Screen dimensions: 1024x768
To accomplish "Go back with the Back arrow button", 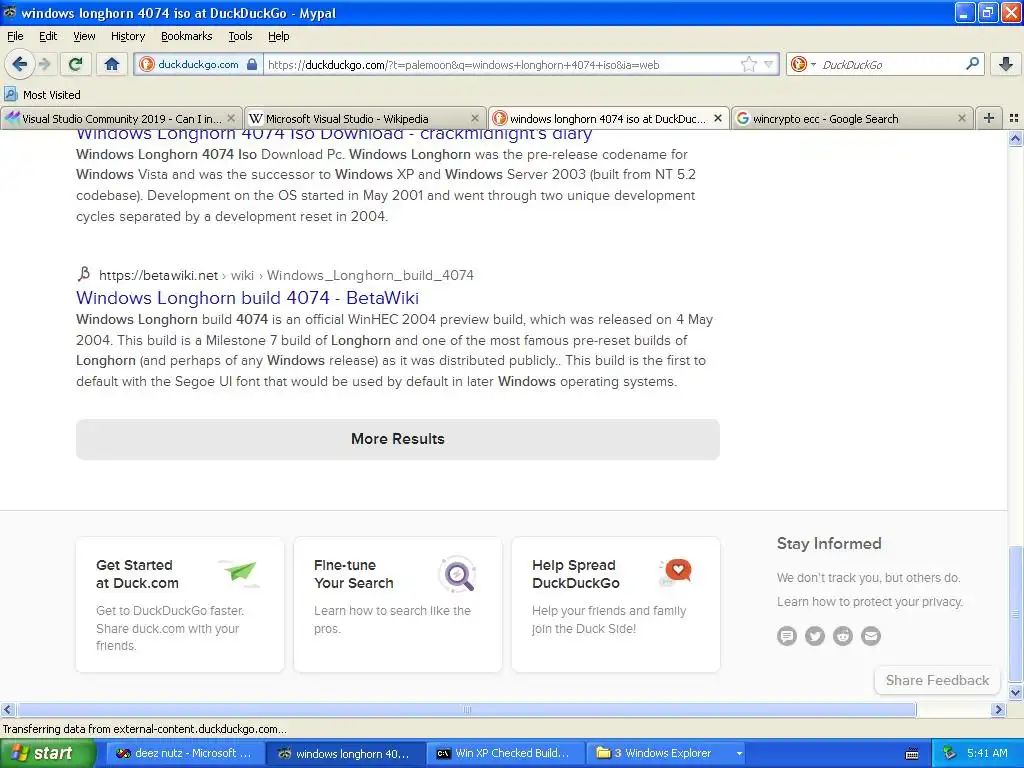I will [x=20, y=64].
